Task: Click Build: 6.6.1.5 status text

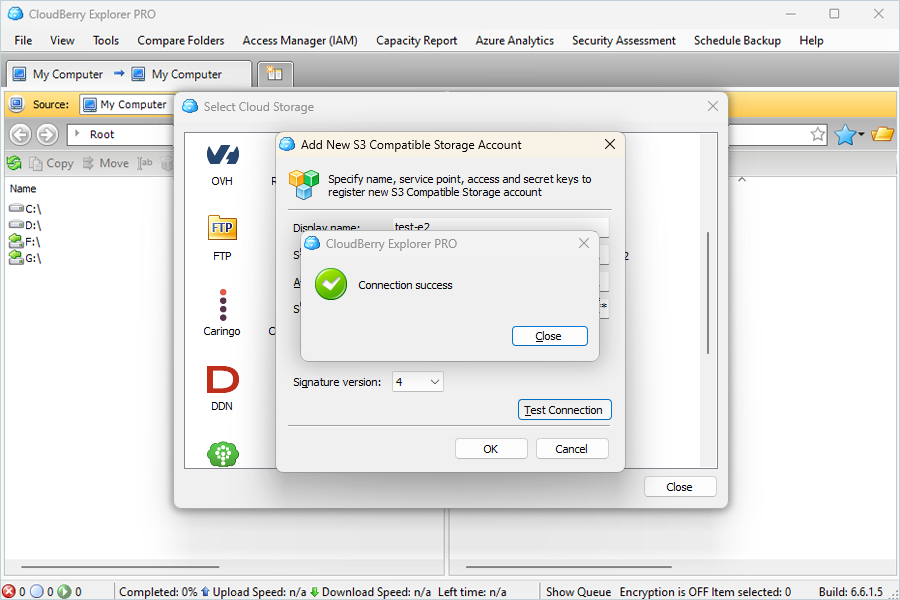Action: pyautogui.click(x=851, y=592)
